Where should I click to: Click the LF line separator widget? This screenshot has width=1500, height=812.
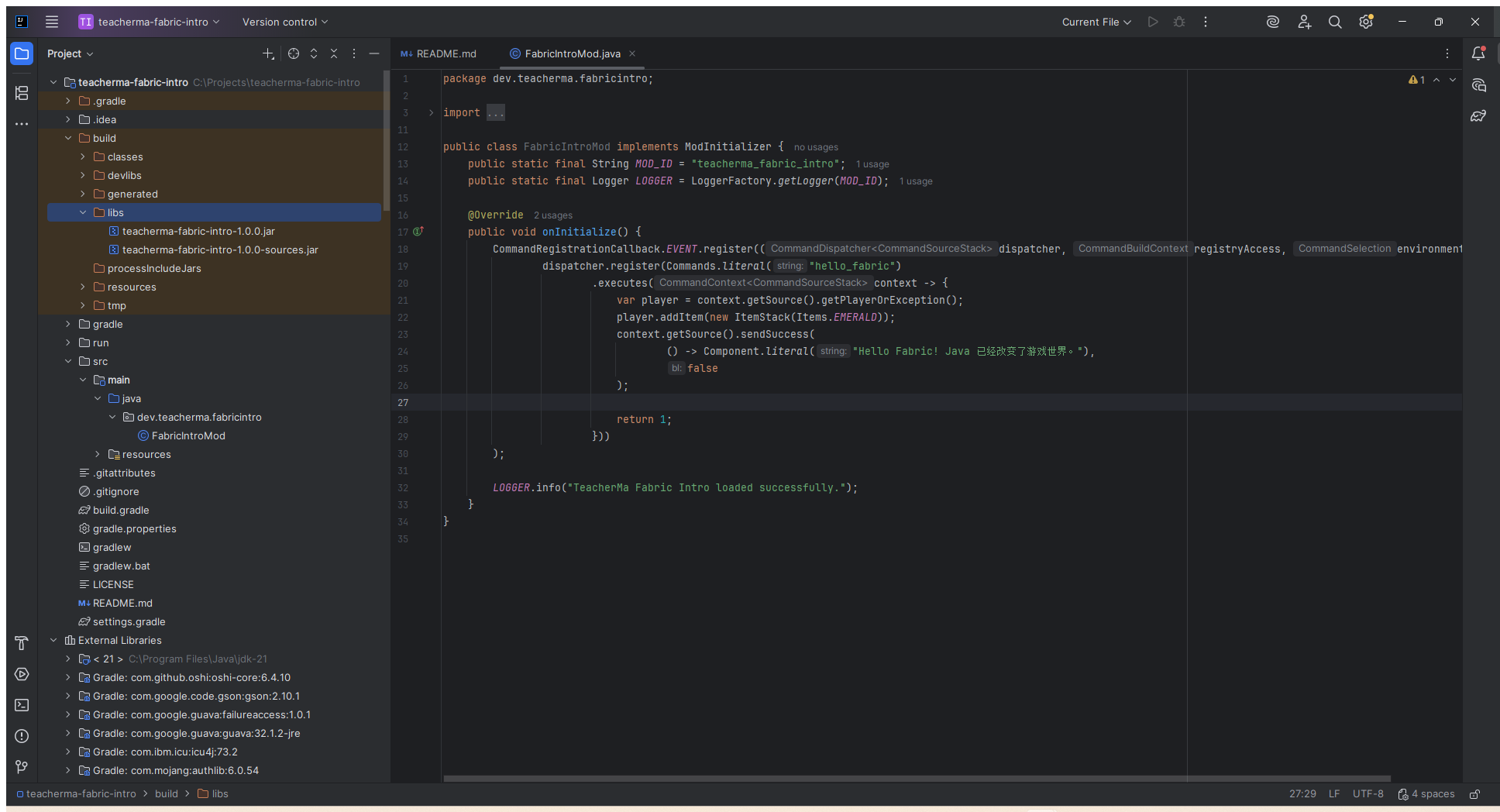click(1334, 794)
